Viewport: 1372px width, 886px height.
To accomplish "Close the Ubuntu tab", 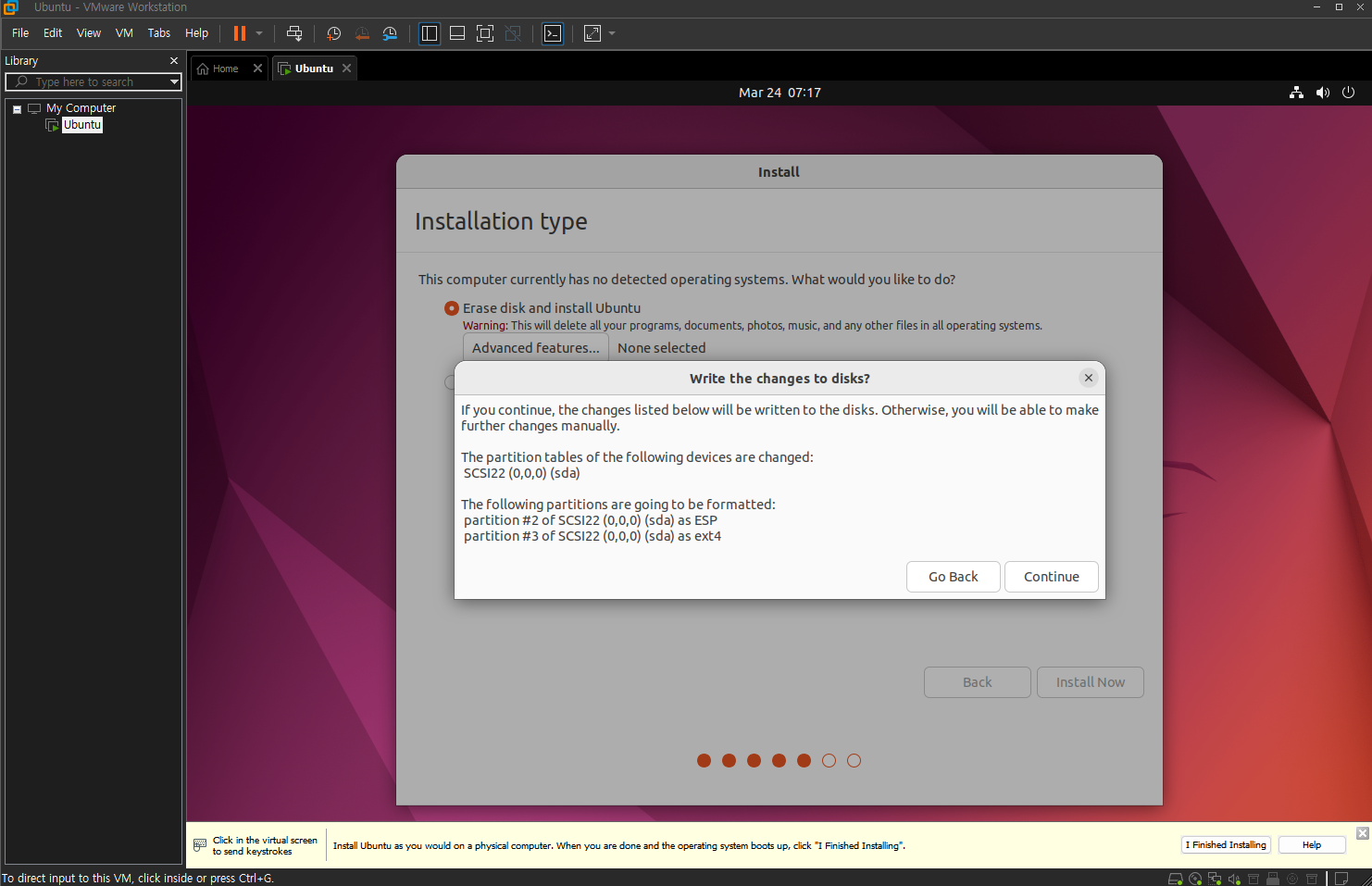I will (x=347, y=69).
